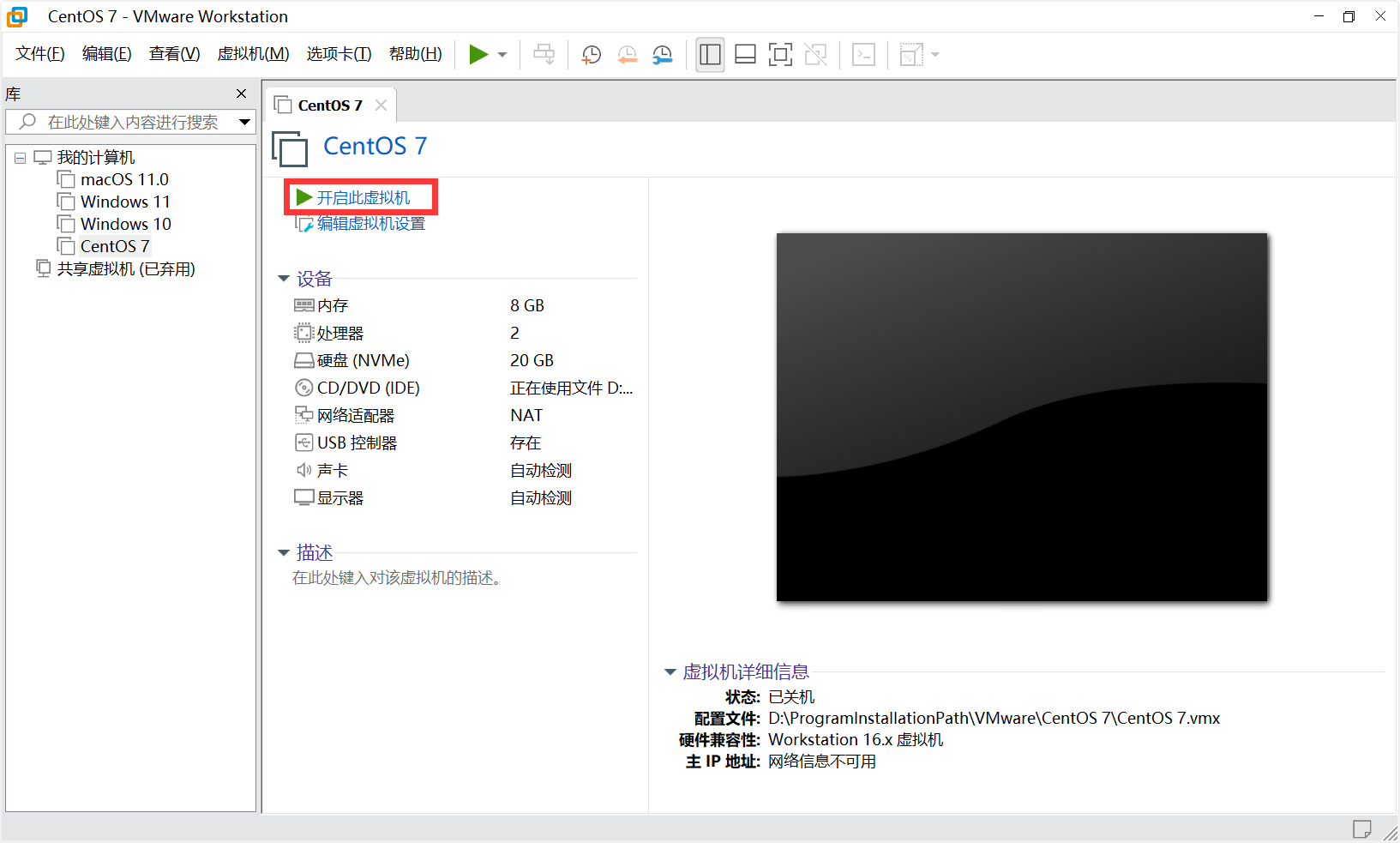1400x843 pixels.
Task: Switch to the CentOS 7 tab
Action: click(330, 104)
